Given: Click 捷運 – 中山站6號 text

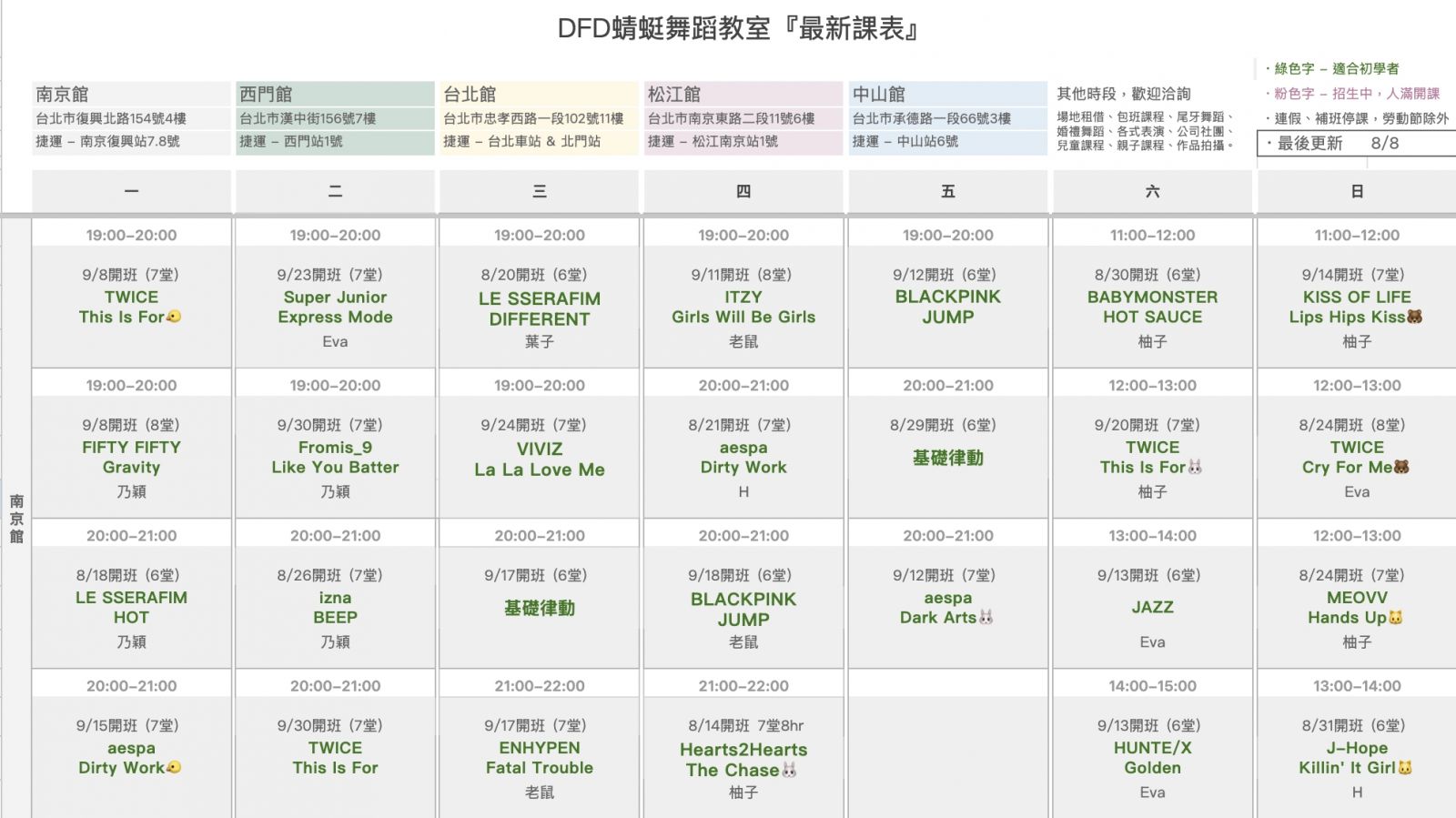Looking at the screenshot, I should (x=905, y=141).
